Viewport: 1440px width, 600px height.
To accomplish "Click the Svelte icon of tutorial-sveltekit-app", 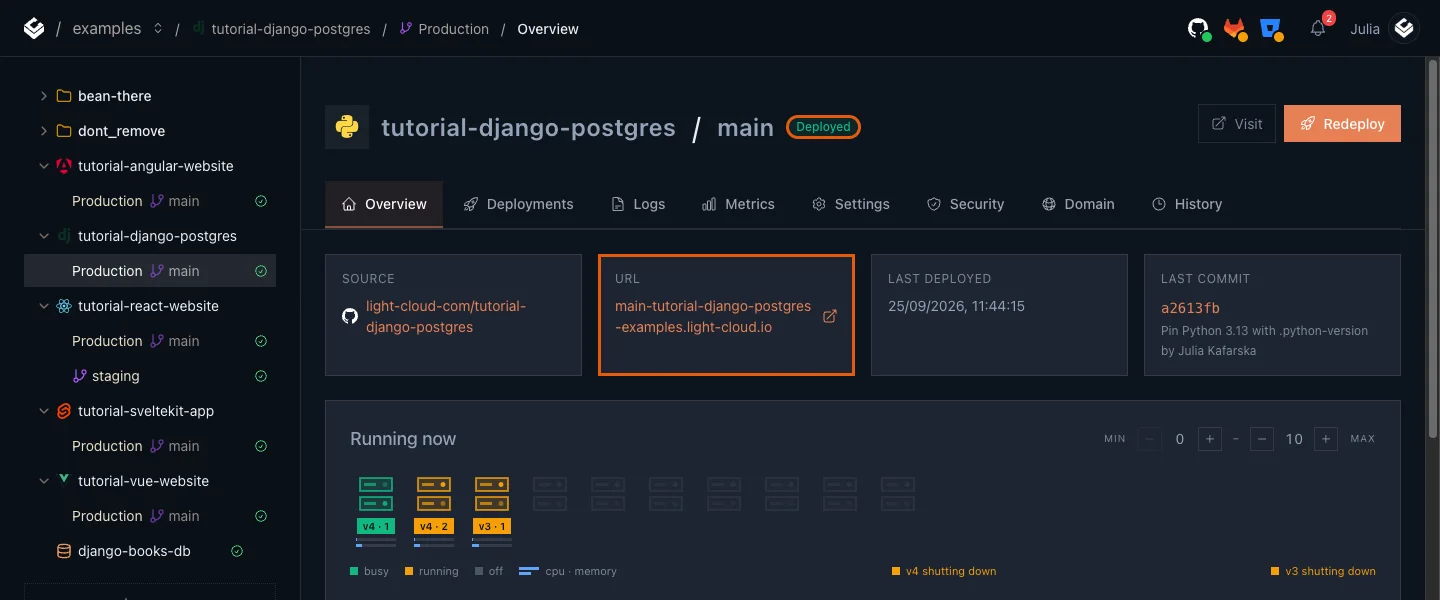I will [64, 411].
